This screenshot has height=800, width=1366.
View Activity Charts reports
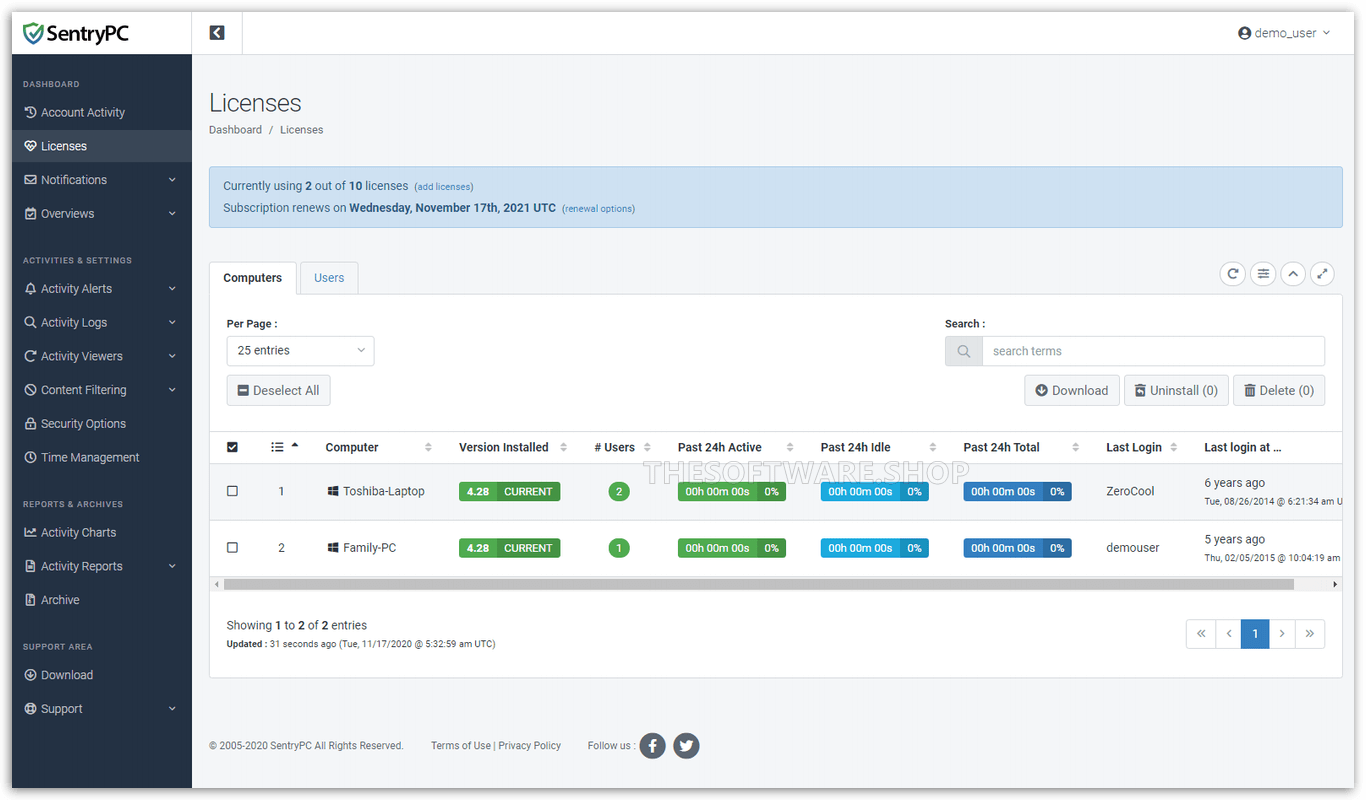pos(78,532)
